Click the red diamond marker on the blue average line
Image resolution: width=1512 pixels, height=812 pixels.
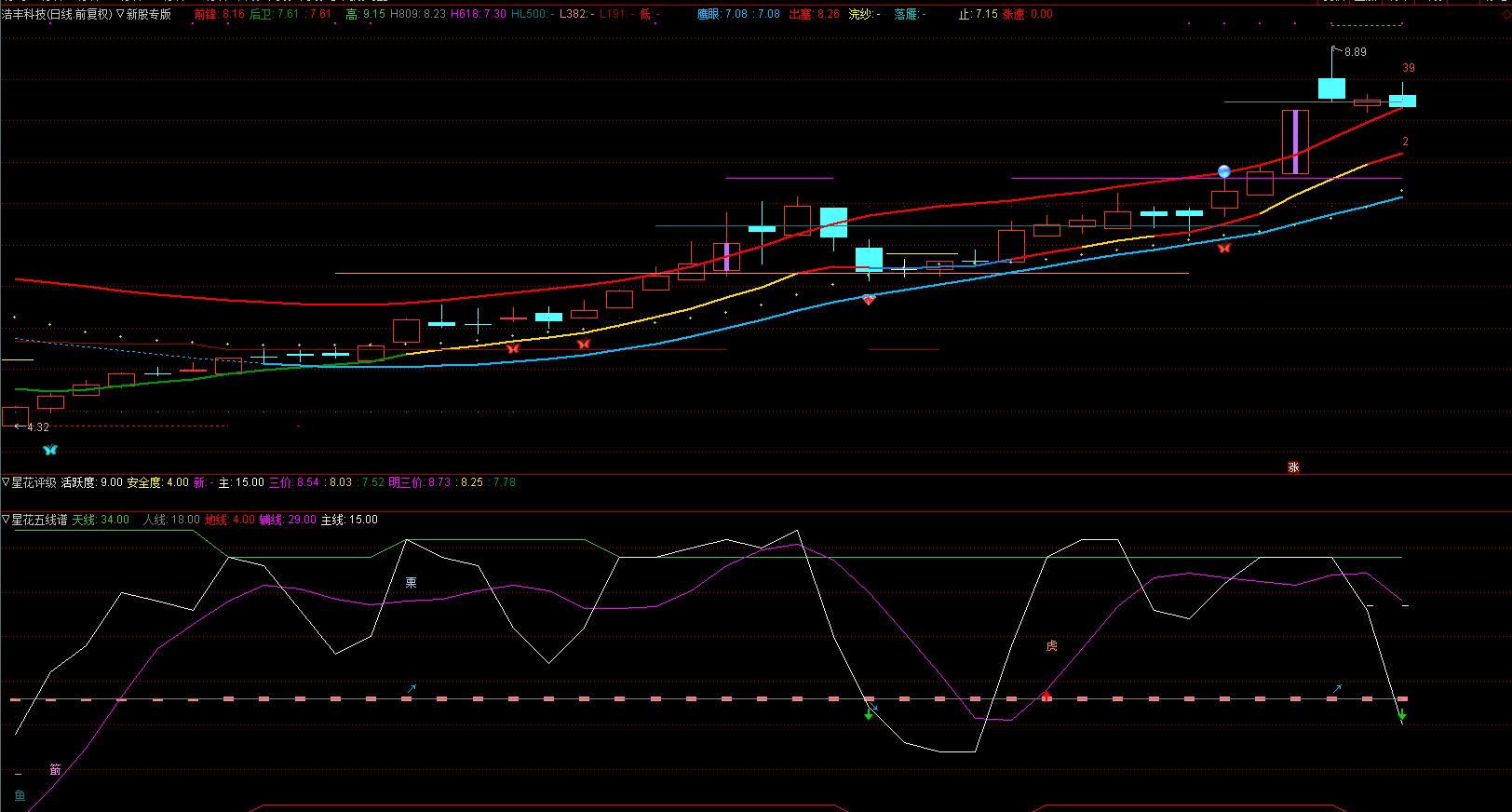[869, 300]
